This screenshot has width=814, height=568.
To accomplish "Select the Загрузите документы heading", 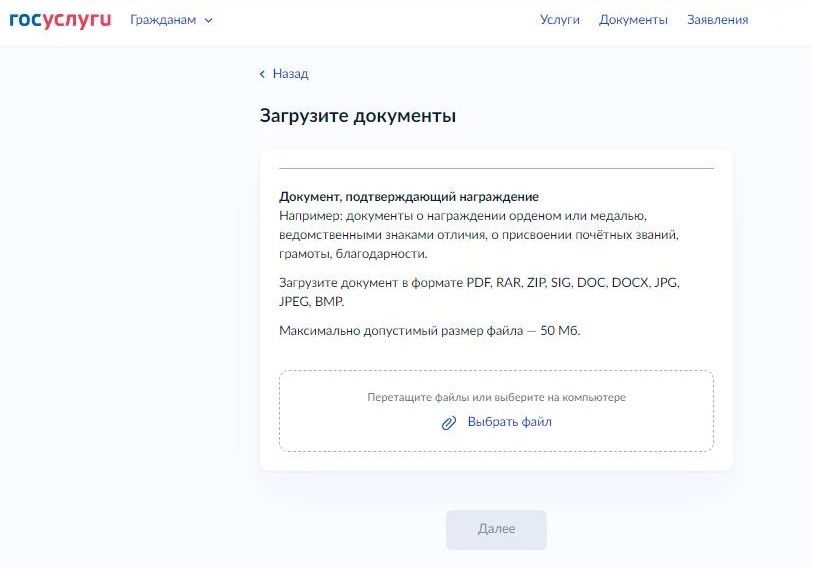I will click(x=358, y=115).
